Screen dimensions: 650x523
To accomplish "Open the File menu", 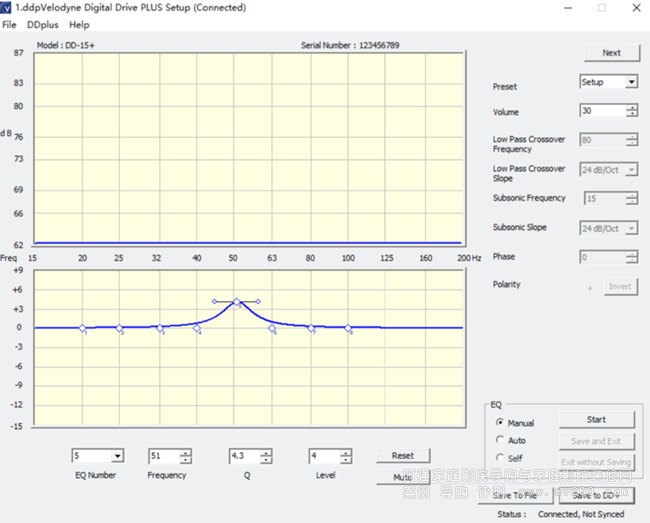I will click(10, 24).
